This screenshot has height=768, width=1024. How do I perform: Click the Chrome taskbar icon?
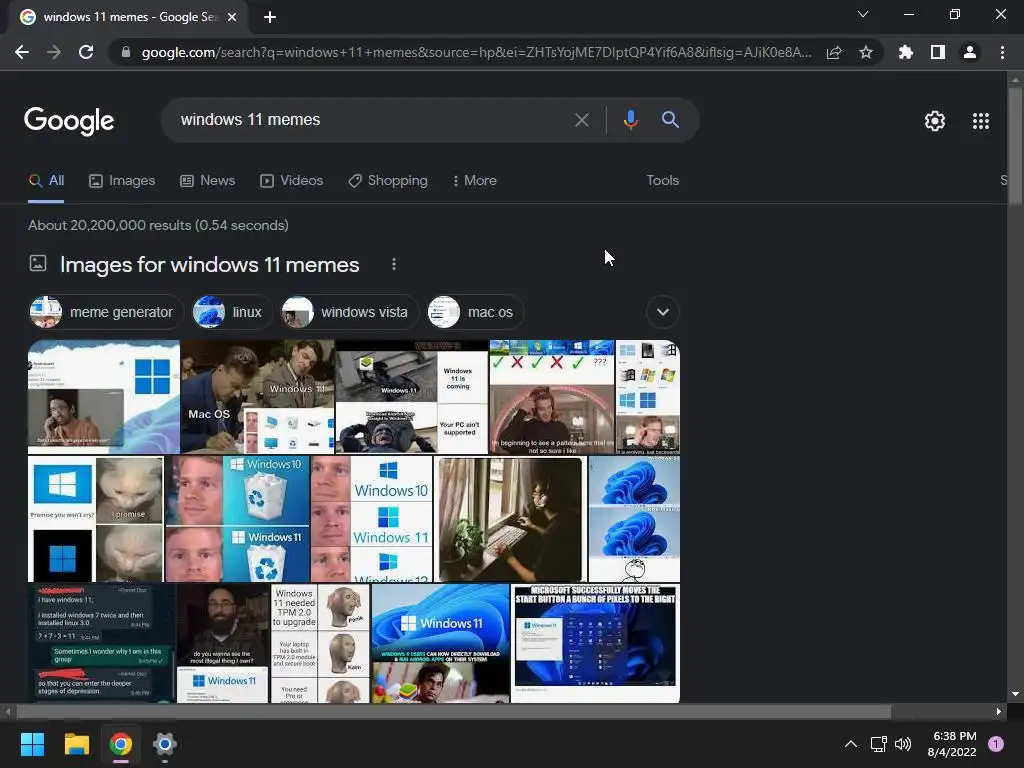(x=121, y=744)
